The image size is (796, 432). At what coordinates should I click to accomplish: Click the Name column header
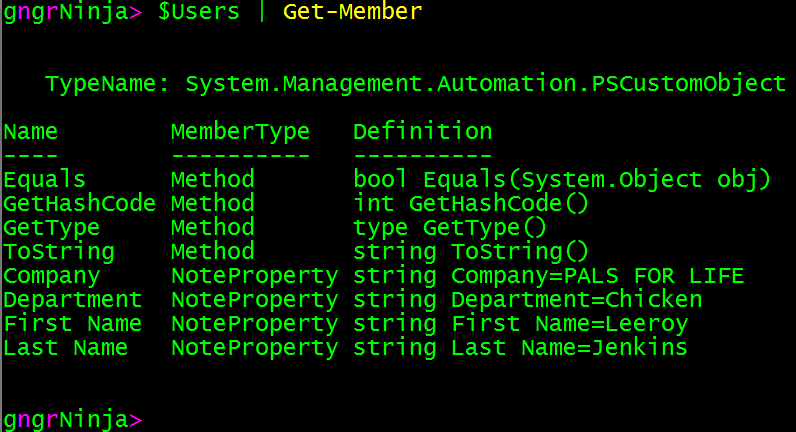click(31, 132)
